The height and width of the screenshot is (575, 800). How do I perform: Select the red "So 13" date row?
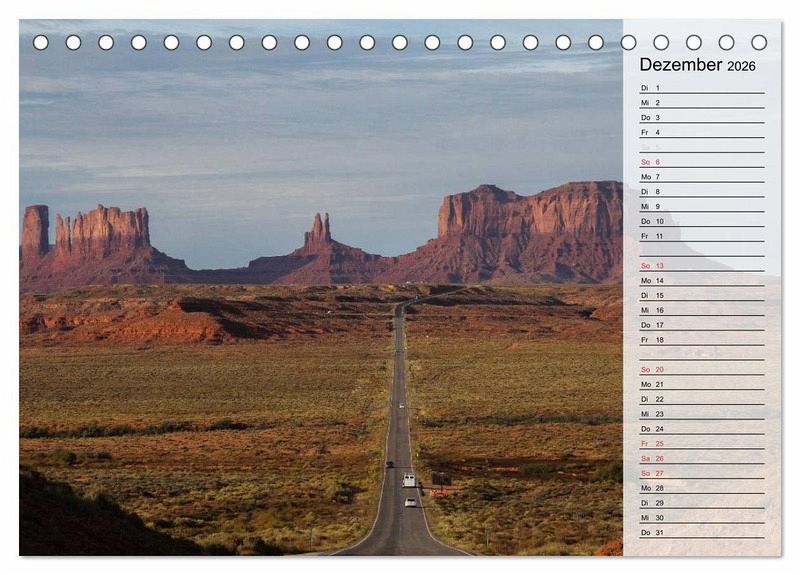click(x=702, y=265)
